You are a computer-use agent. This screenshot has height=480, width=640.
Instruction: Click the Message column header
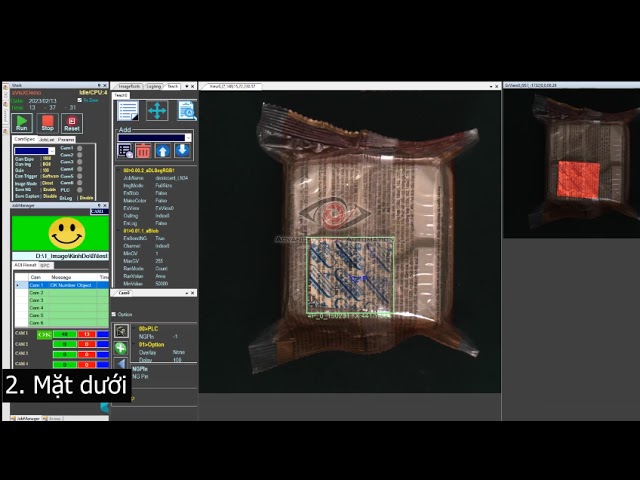[x=73, y=277]
